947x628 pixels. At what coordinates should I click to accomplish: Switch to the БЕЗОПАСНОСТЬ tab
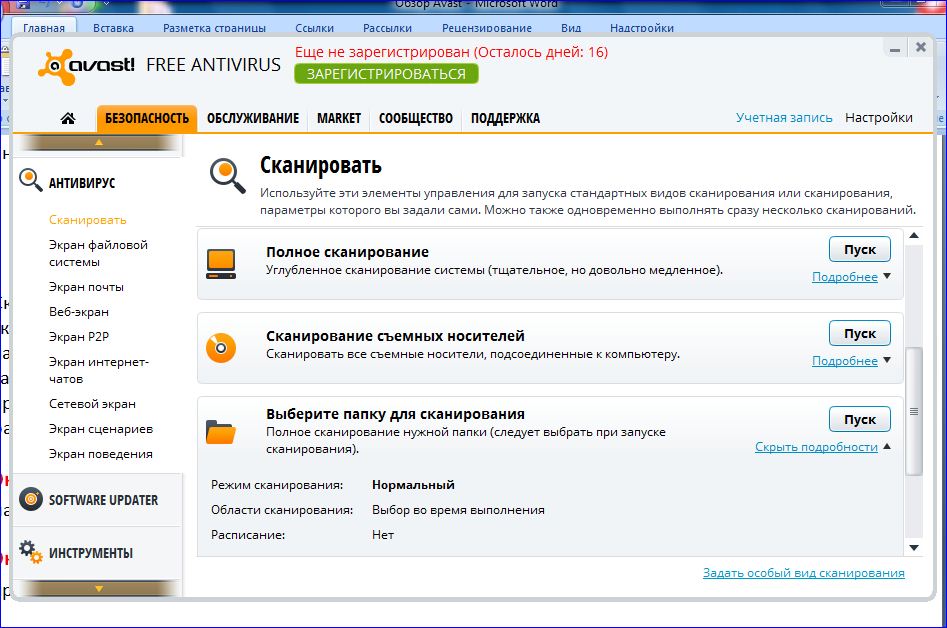click(x=147, y=118)
